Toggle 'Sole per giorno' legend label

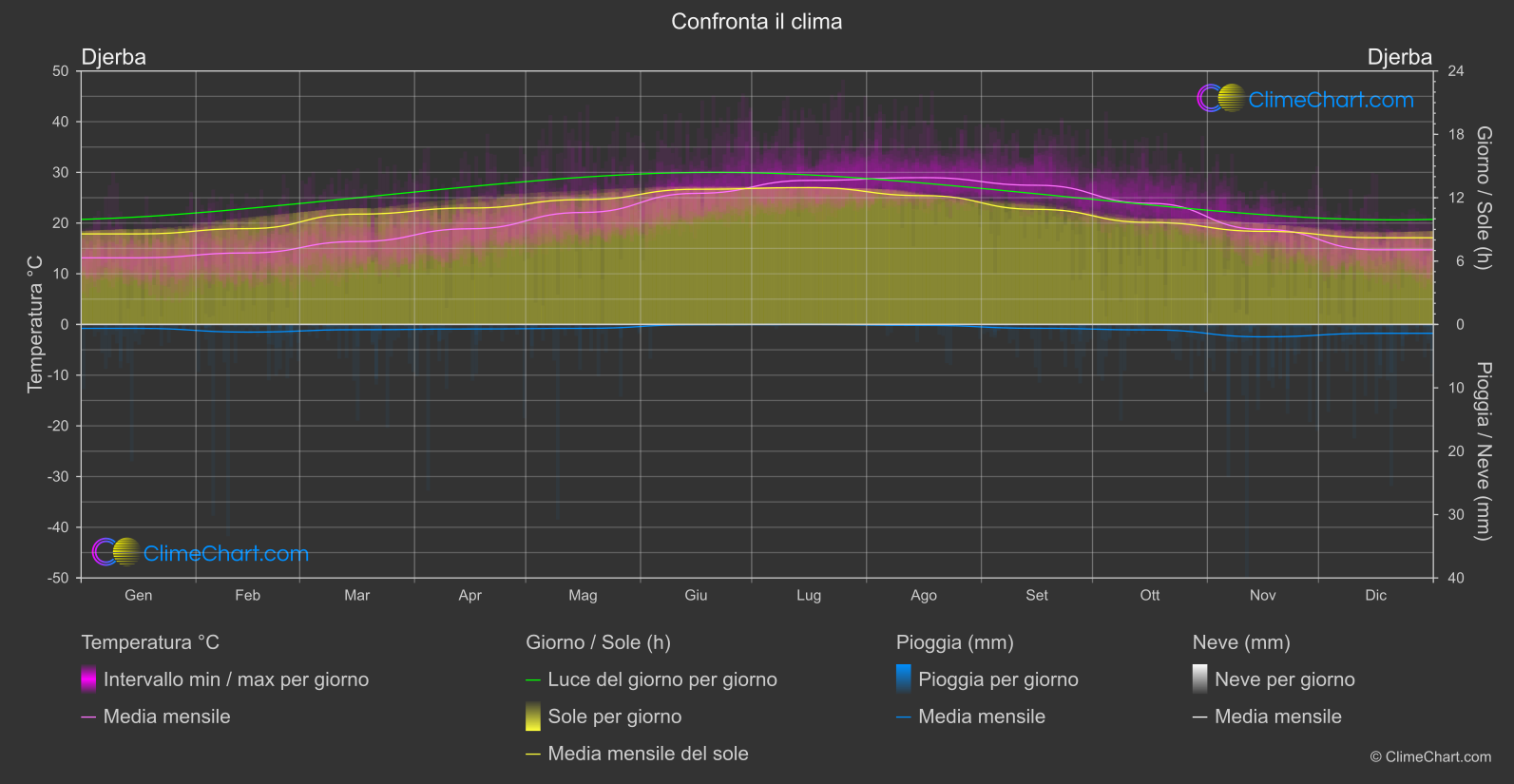click(615, 717)
